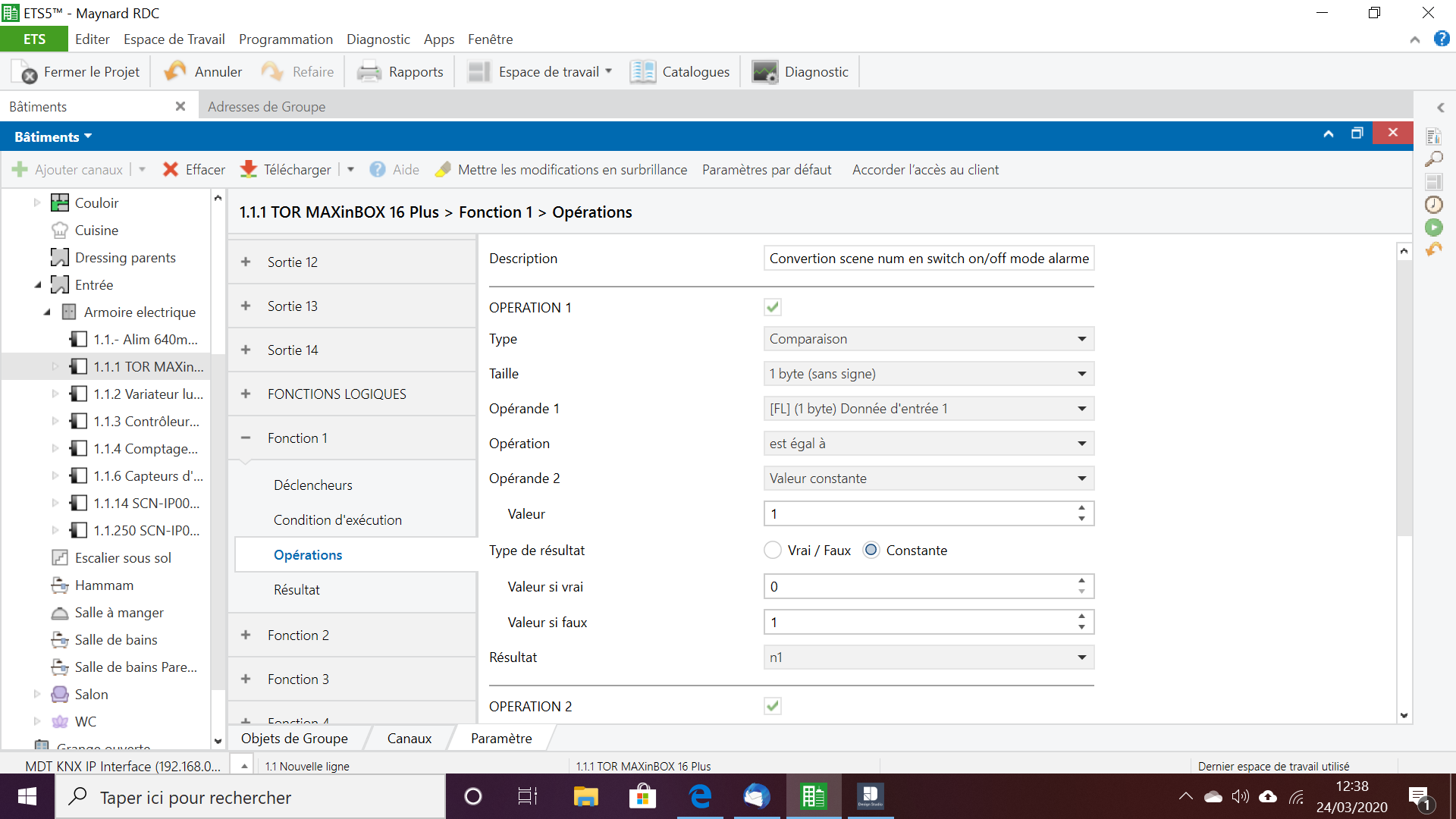The width and height of the screenshot is (1456, 819).
Task: Expand the FONCTIONS LOGIQUES section
Action: [246, 394]
